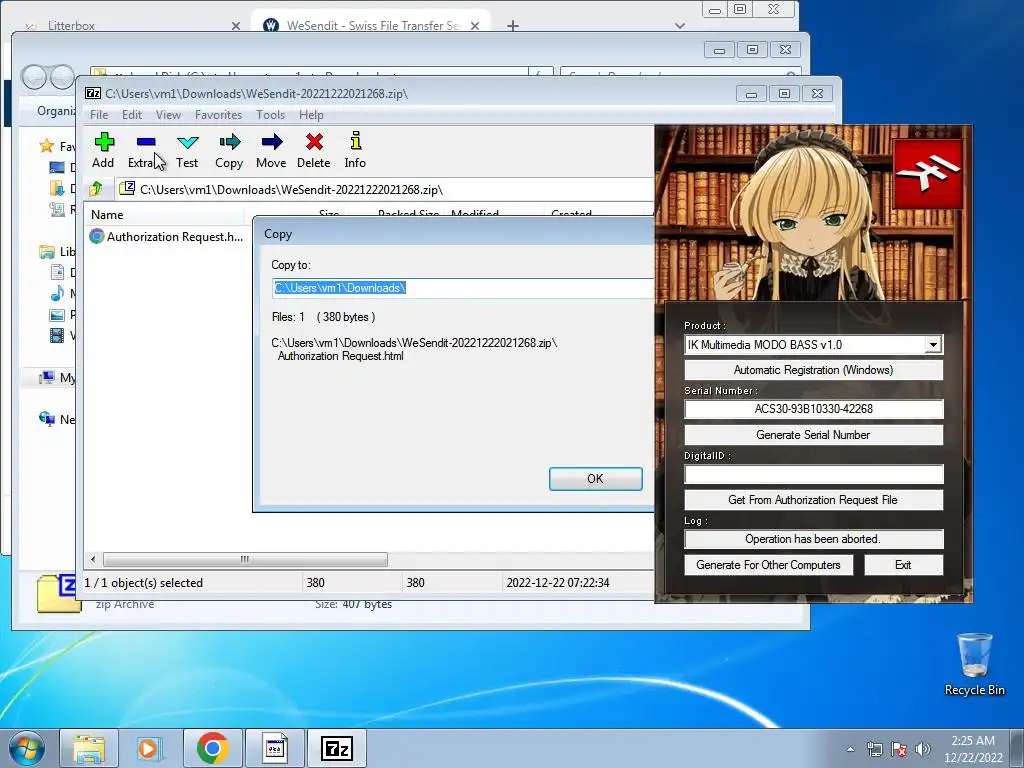Viewport: 1024px width, 768px height.
Task: Open the View menu in 7-Zip
Action: 168,115
